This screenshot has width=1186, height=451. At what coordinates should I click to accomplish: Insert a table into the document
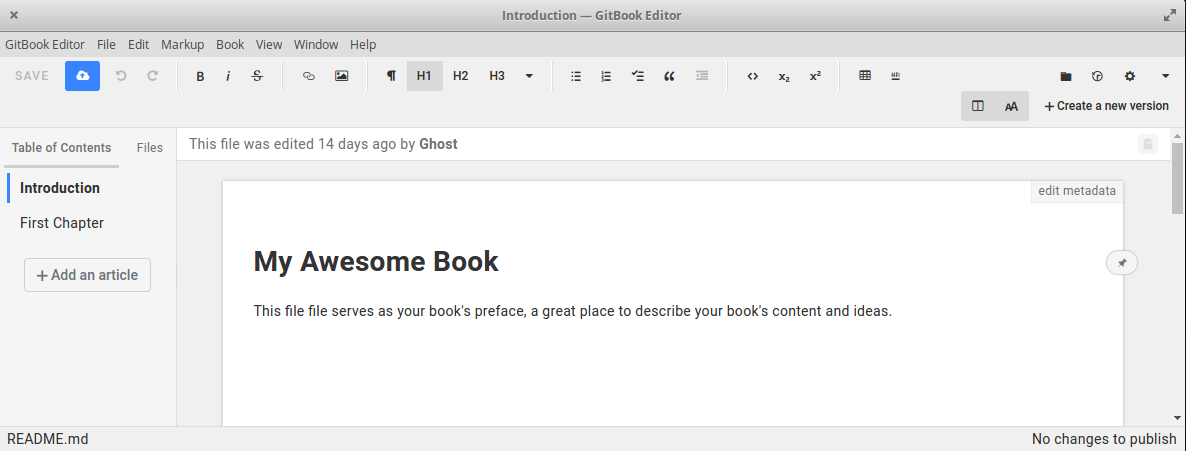(x=865, y=76)
